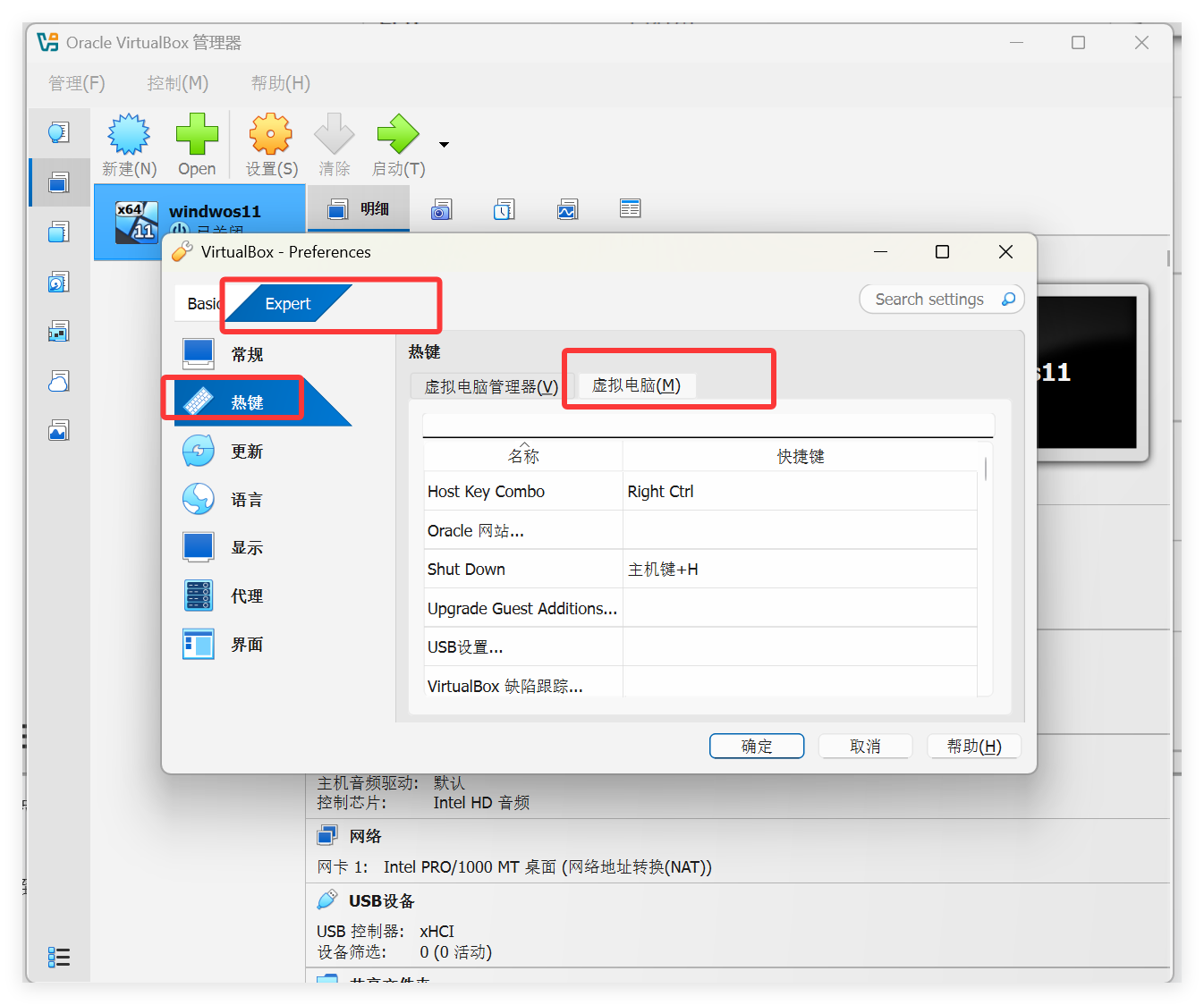
Task: Click the 帮助(H) button in Preferences dialog
Action: [974, 746]
